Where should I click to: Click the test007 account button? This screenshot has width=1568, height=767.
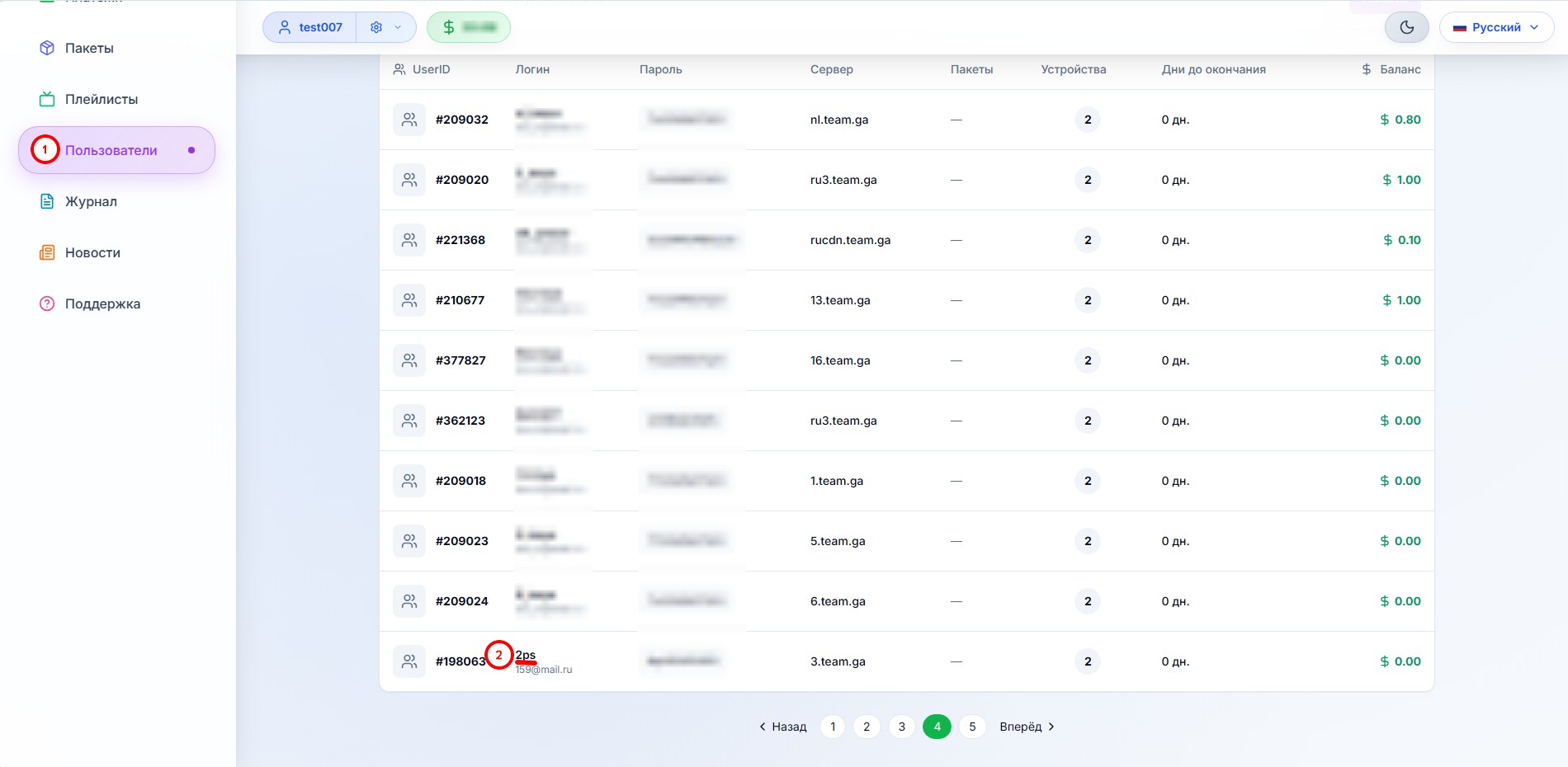tap(310, 27)
